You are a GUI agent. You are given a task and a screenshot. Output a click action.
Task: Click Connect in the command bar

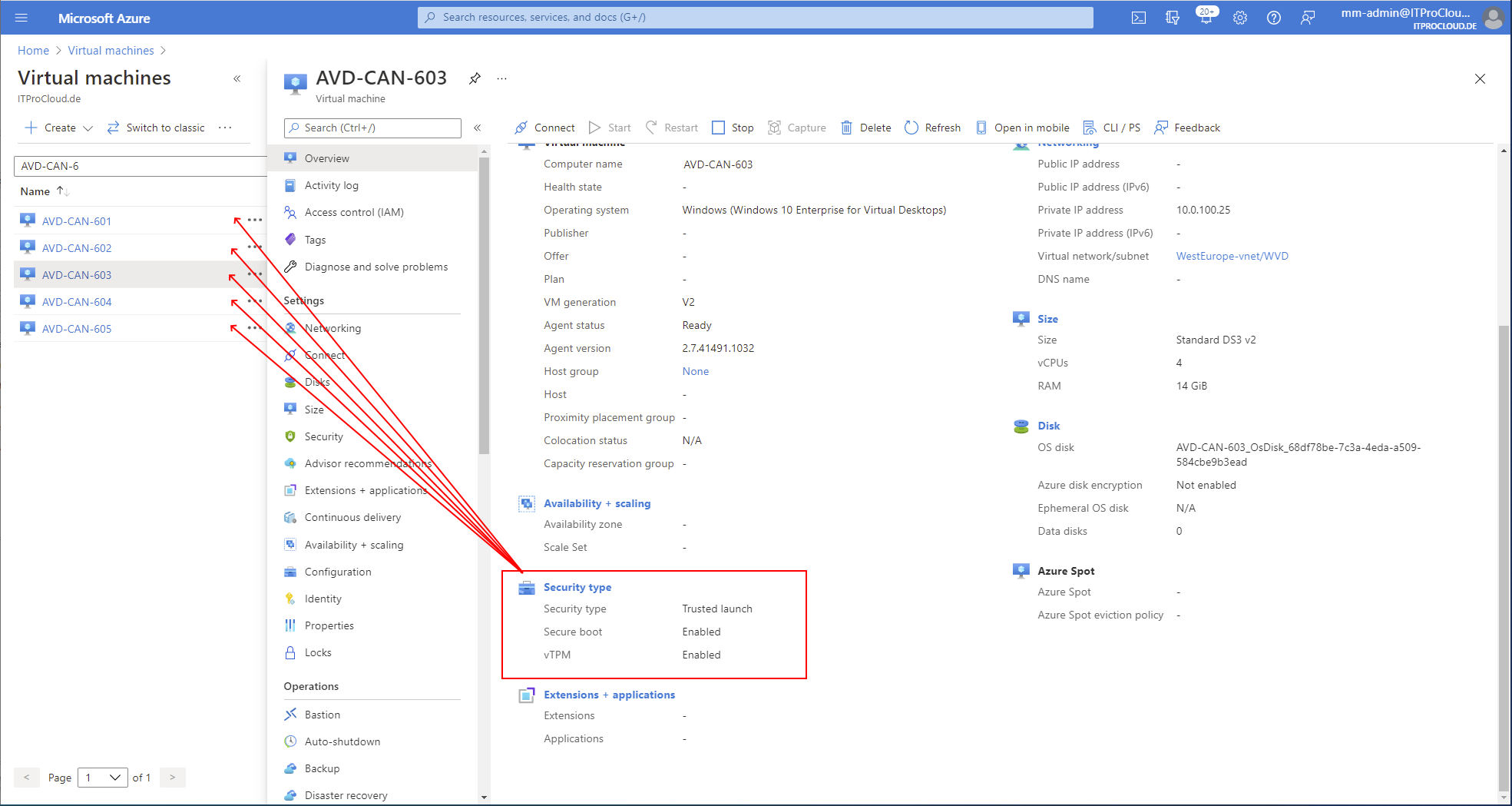(544, 128)
